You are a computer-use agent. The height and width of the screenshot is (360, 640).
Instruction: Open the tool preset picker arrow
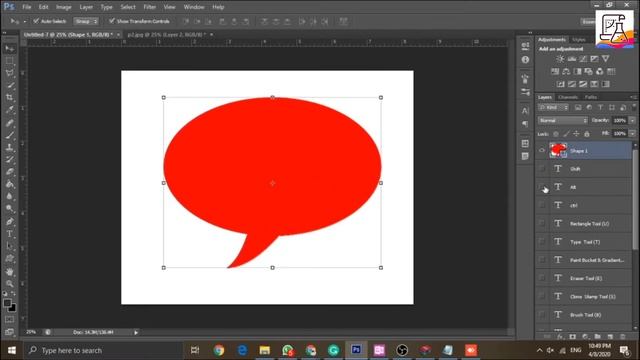[24, 21]
